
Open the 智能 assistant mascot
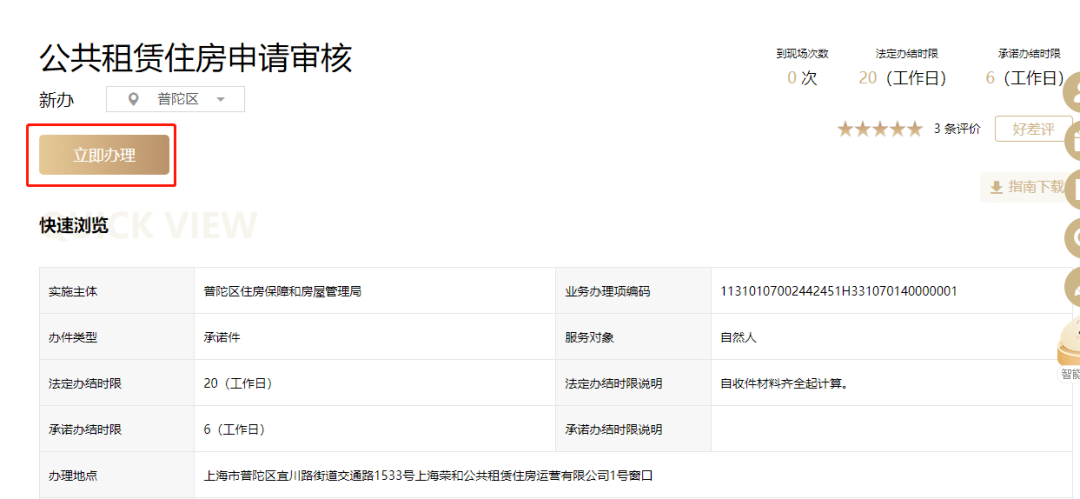point(1069,350)
